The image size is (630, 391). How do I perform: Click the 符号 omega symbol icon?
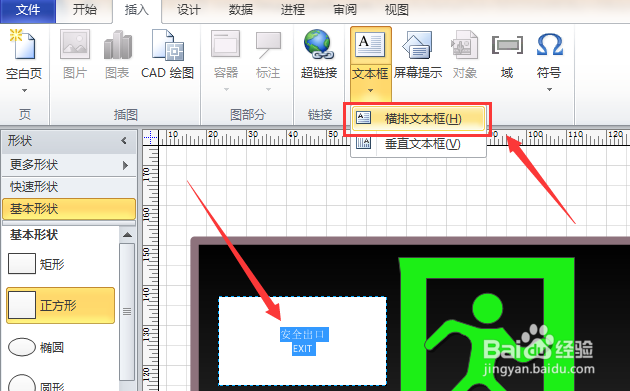(549, 44)
